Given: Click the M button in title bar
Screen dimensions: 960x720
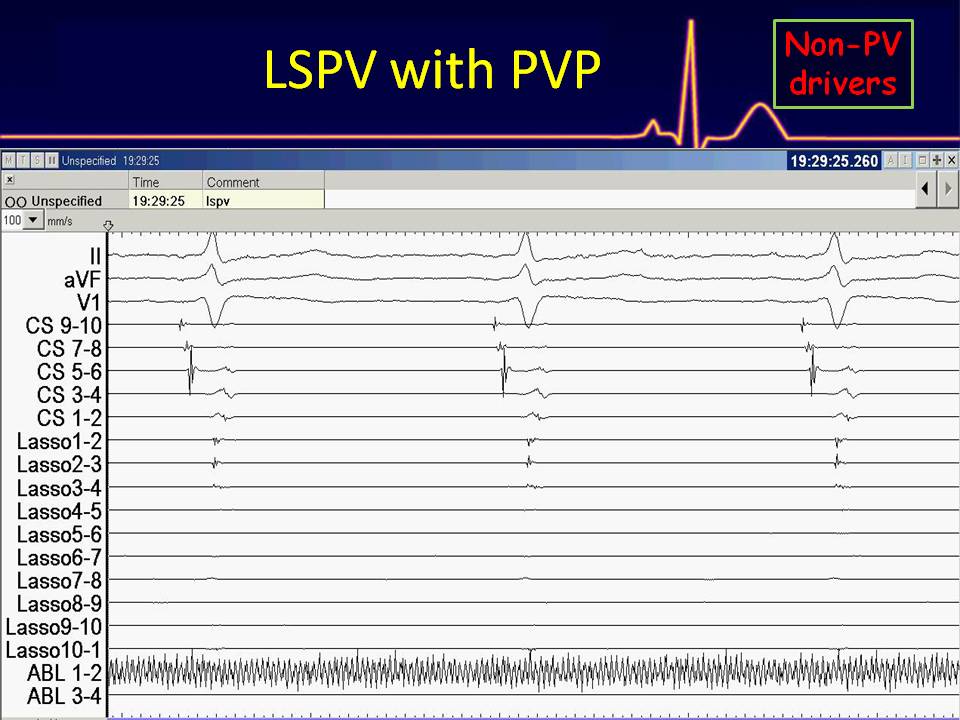Looking at the screenshot, I should [9, 161].
